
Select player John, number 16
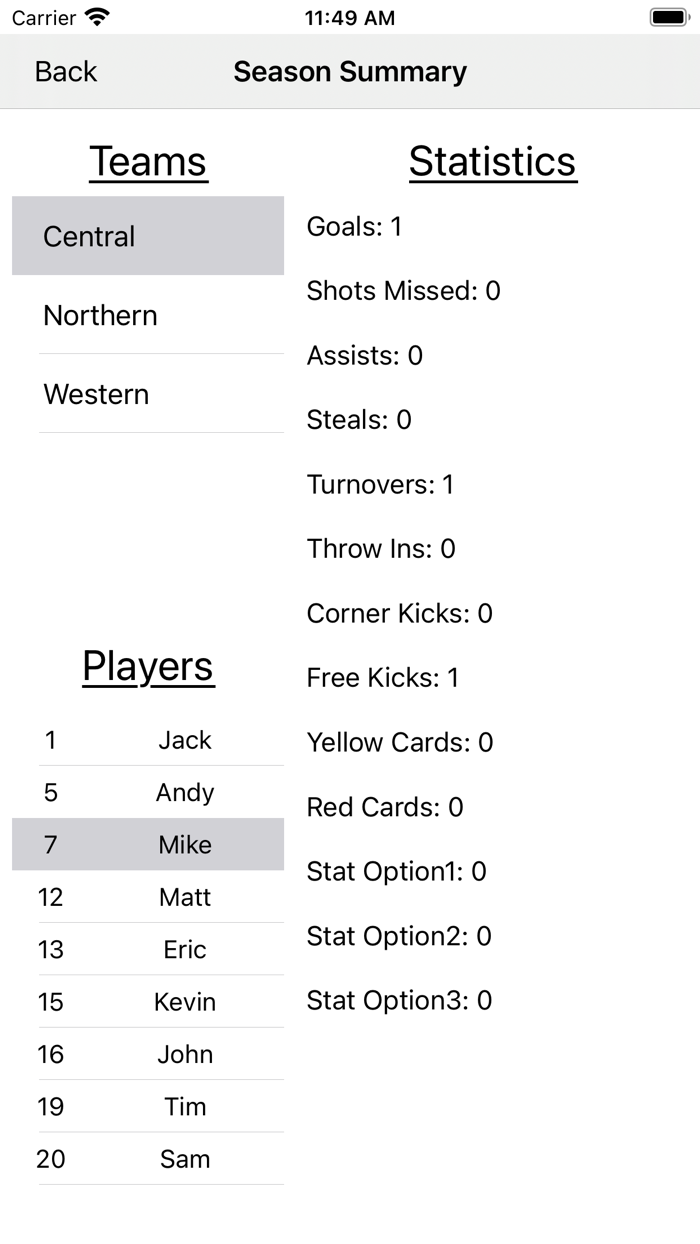point(148,1053)
